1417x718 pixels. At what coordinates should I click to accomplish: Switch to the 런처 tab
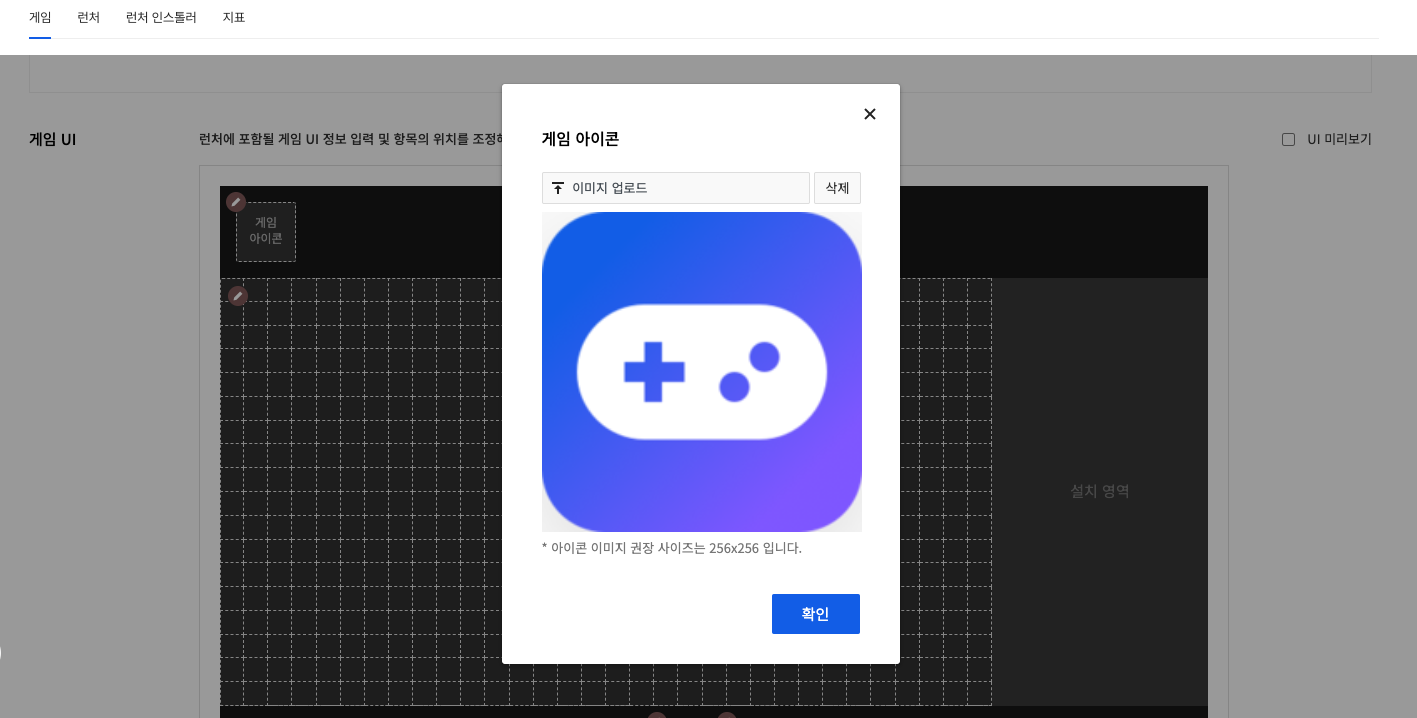pos(88,17)
